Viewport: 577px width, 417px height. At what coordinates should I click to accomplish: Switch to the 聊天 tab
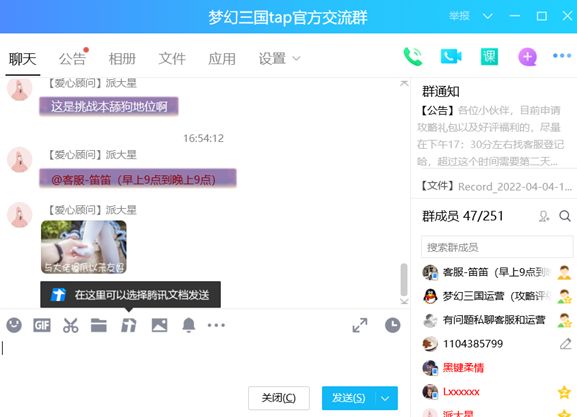(x=22, y=59)
